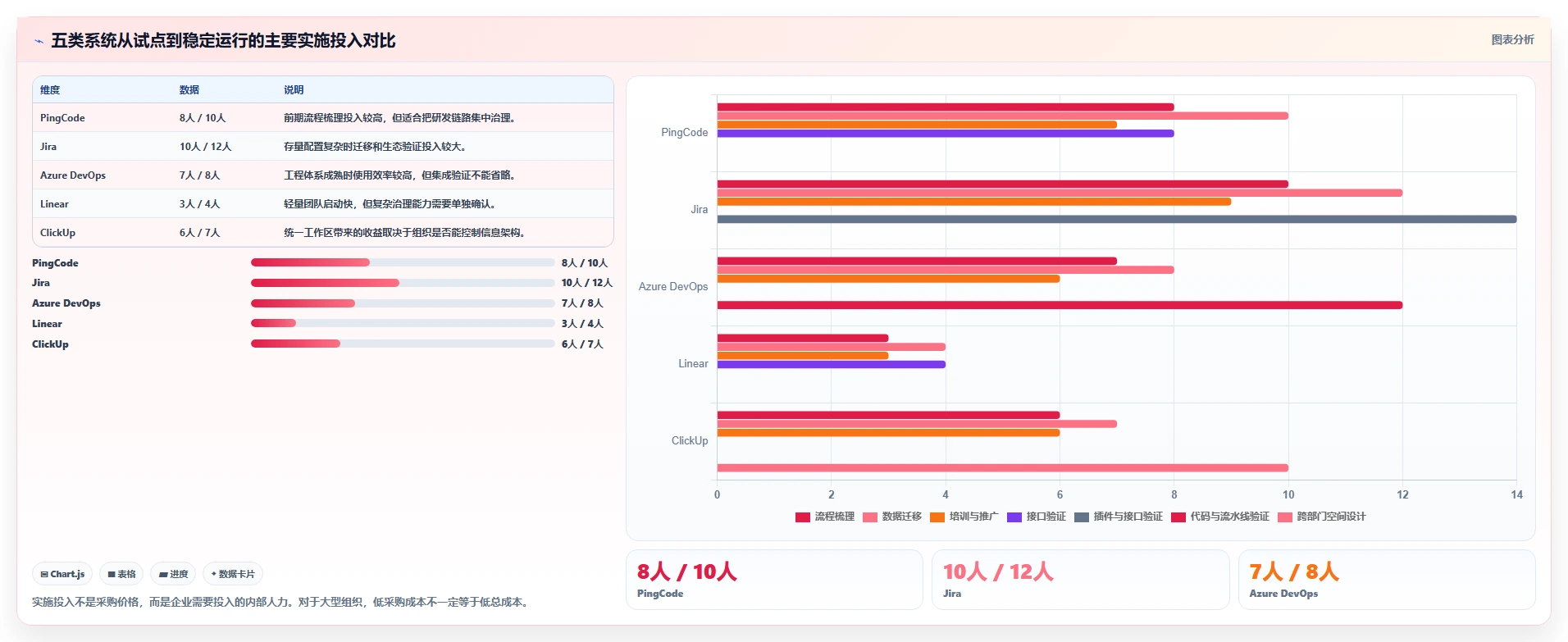Click the PingCode y-axis label in chart
Screen dimensions: 1568x642
click(x=685, y=132)
